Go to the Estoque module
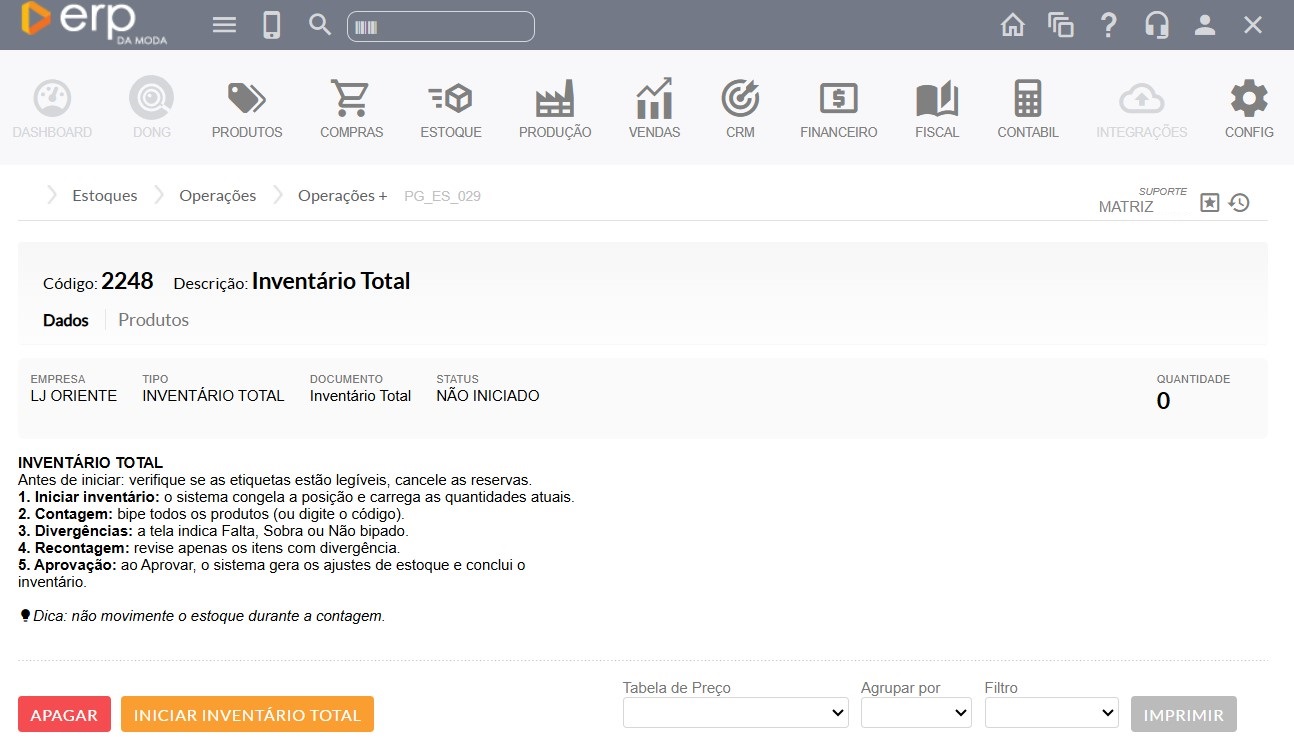The width and height of the screenshot is (1294, 756). (x=450, y=108)
